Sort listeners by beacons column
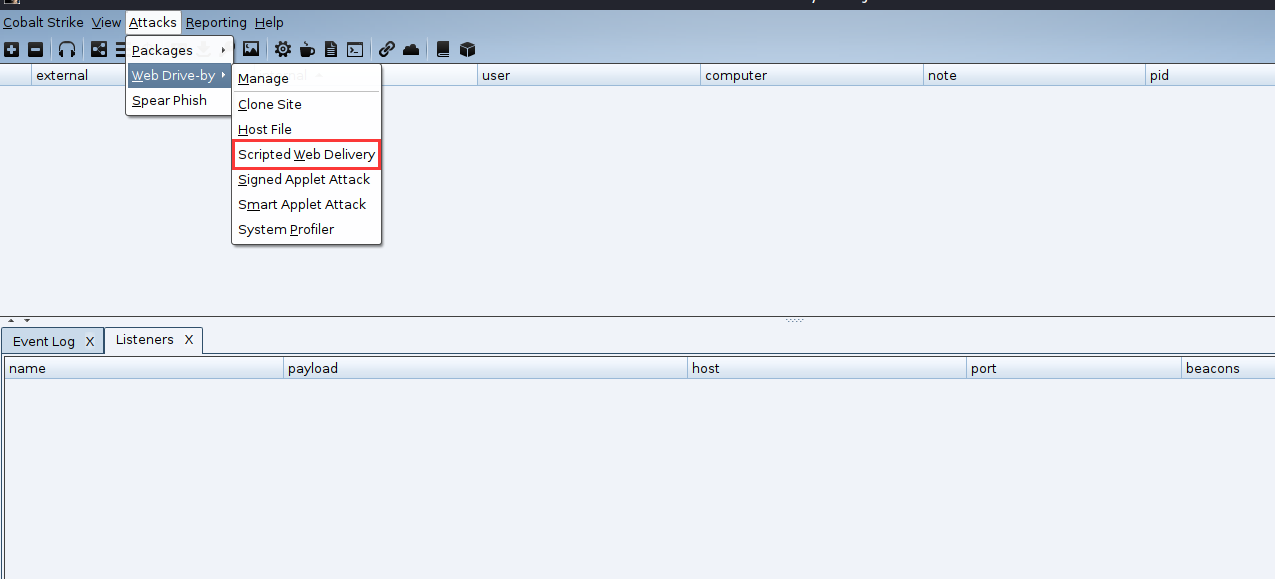 [x=1228, y=368]
